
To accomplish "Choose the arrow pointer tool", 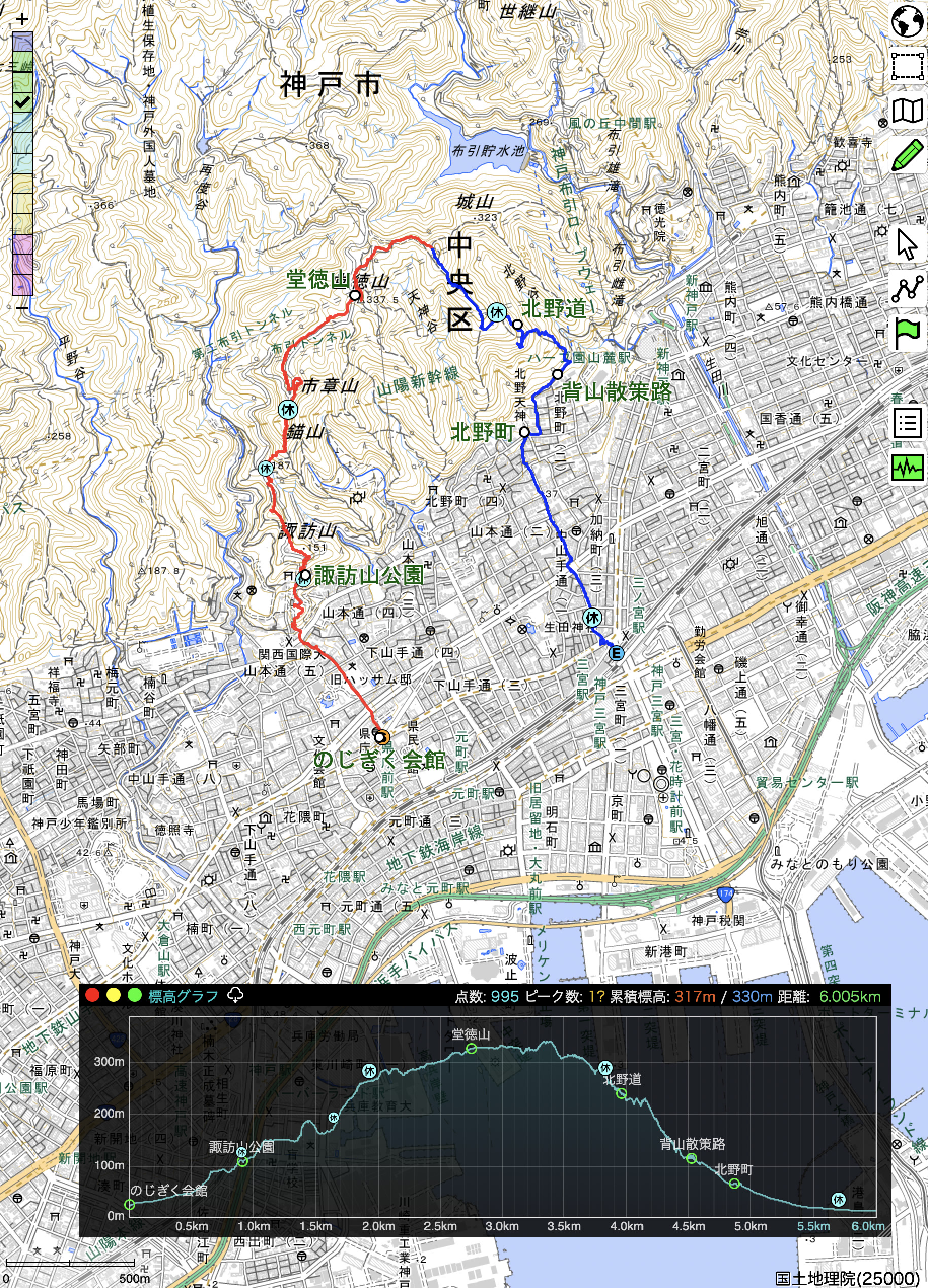I will coord(907,244).
